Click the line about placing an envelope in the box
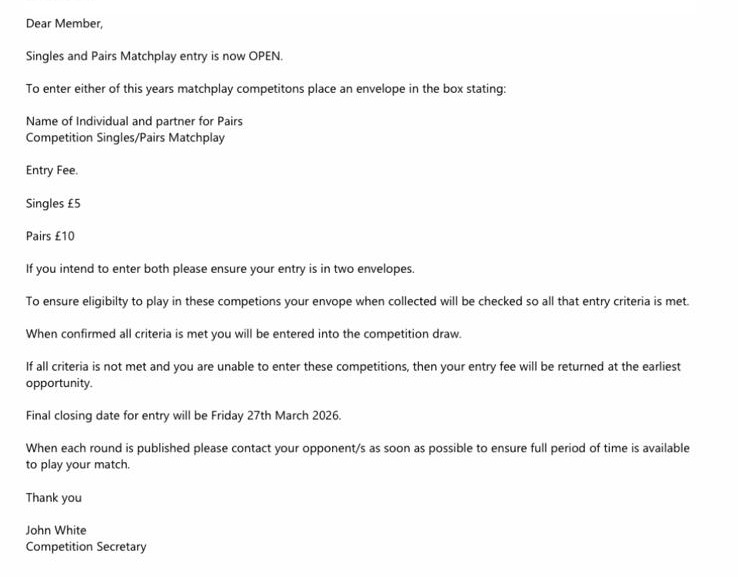Viewport: 738px width, 577px height. point(266,89)
